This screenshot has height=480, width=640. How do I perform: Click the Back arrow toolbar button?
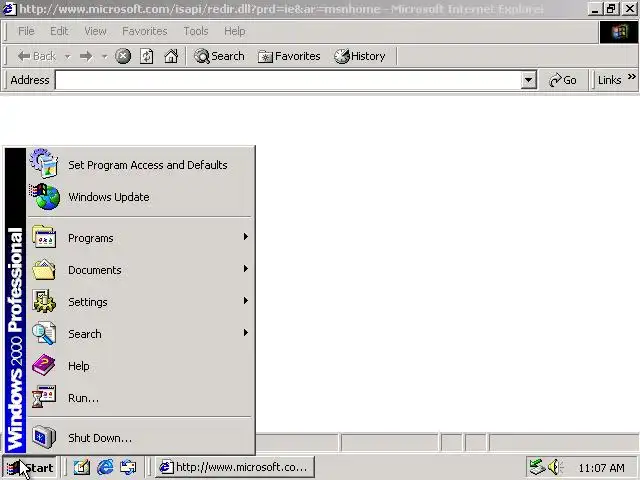coord(36,56)
